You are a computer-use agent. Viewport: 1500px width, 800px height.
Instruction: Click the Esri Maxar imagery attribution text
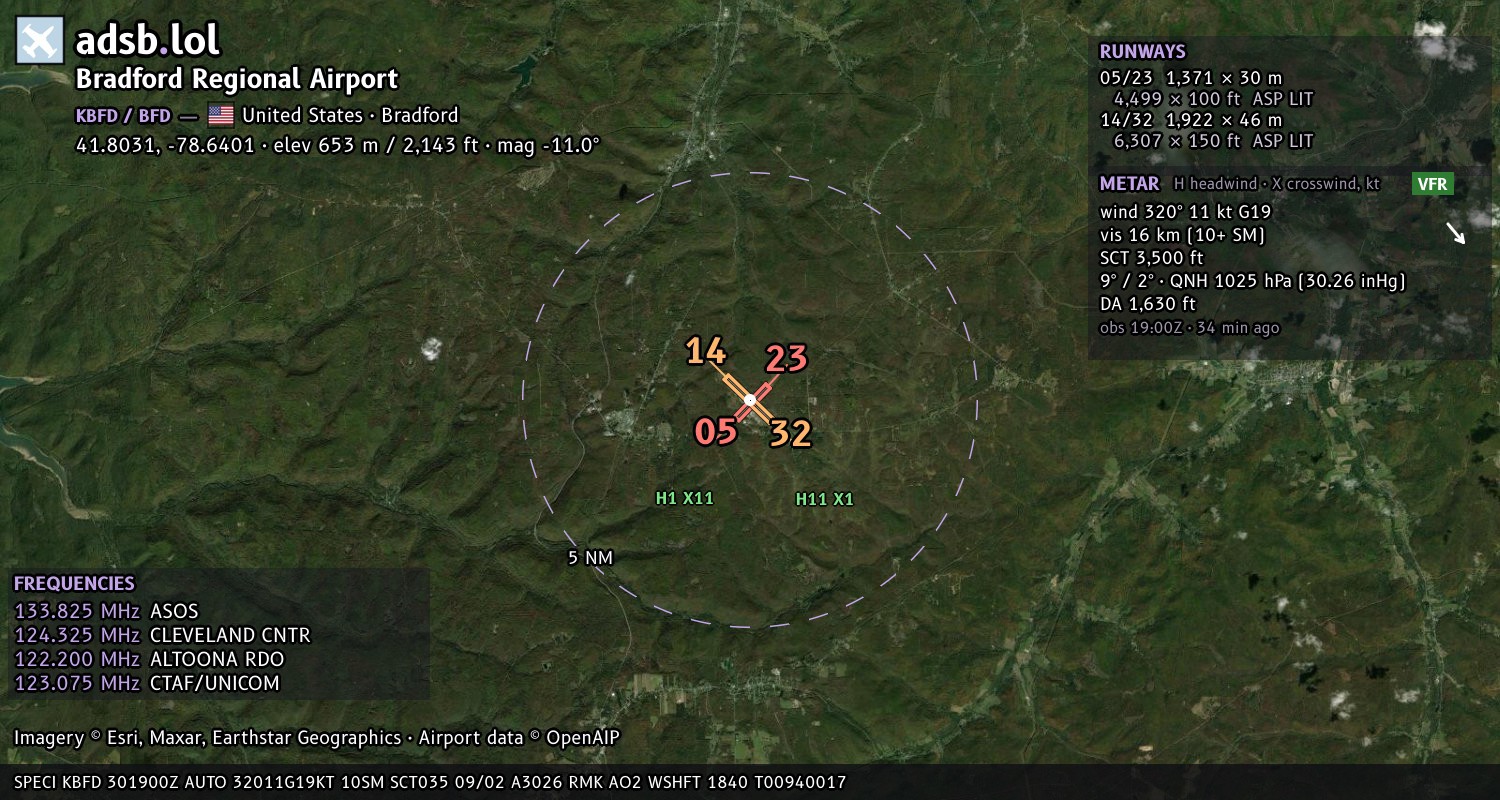coord(317,738)
